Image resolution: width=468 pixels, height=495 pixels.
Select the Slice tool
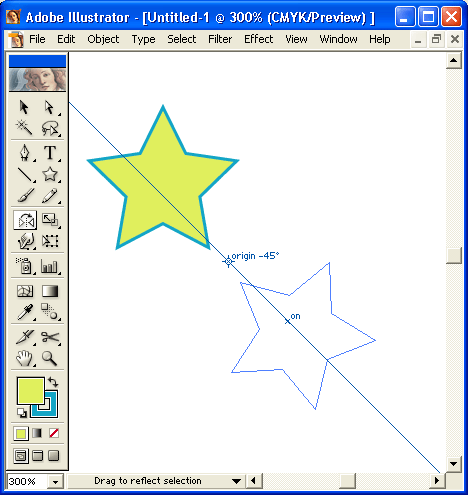pos(25,337)
